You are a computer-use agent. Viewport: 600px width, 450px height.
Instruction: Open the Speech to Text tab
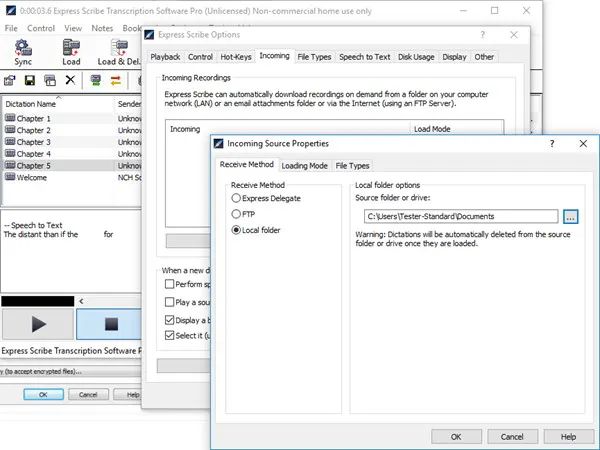(x=364, y=57)
